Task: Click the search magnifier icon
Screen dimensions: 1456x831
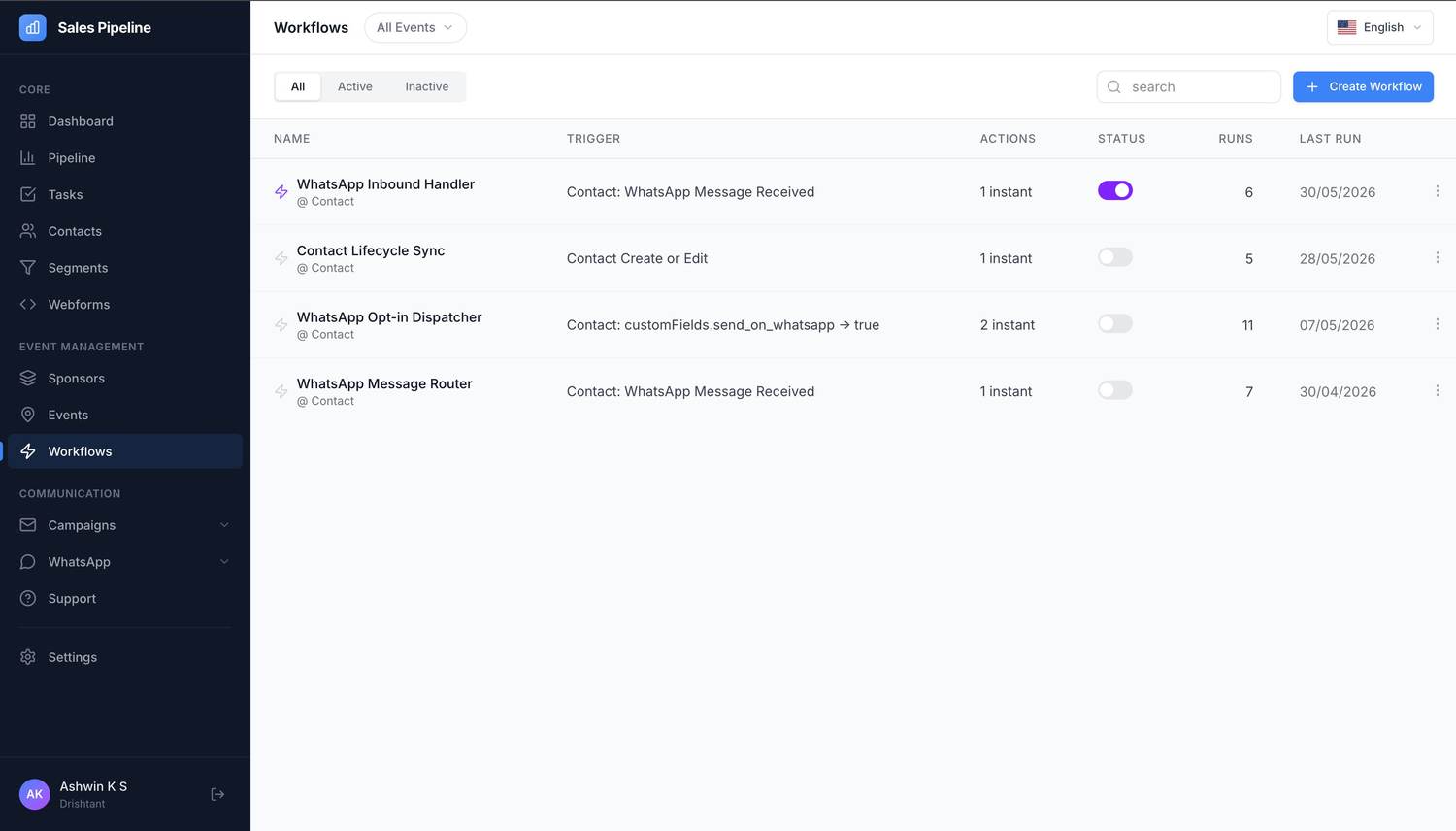Action: pos(1114,86)
